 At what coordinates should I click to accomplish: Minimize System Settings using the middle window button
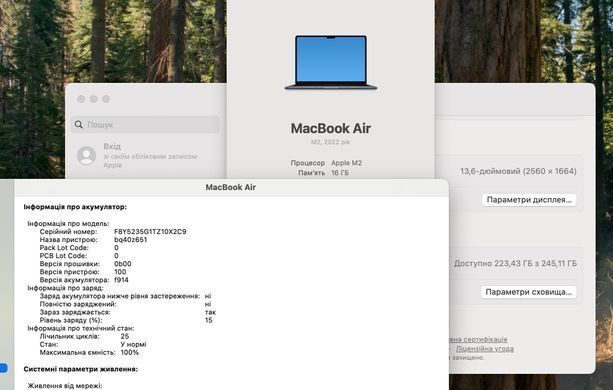click(93, 99)
